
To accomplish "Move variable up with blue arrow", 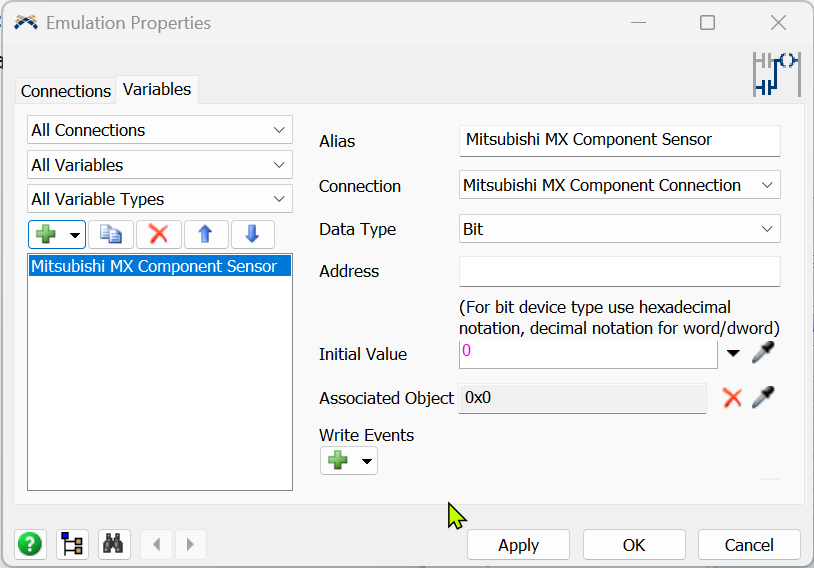I will coord(205,234).
